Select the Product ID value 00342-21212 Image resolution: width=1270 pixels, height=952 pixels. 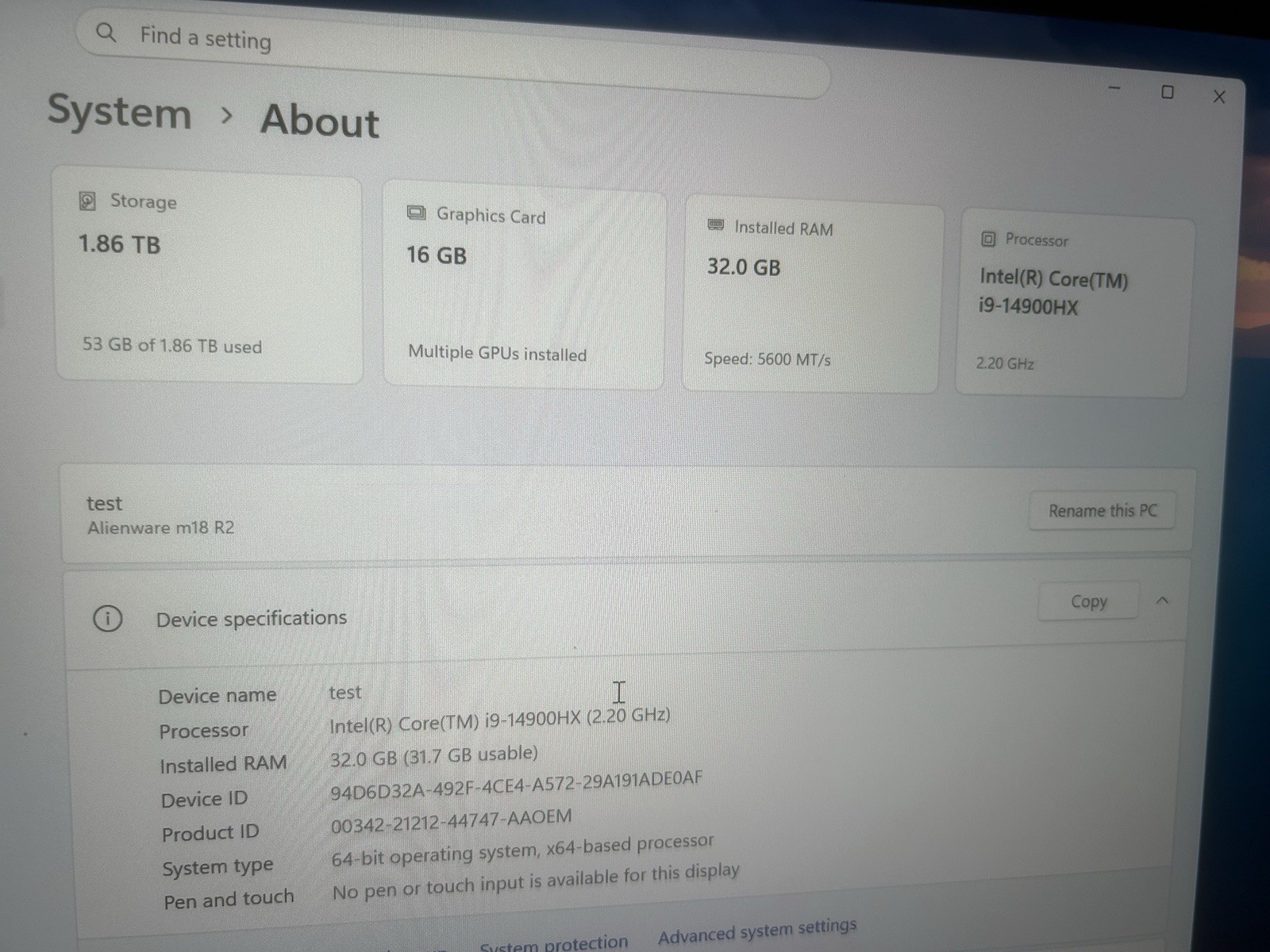click(x=451, y=822)
